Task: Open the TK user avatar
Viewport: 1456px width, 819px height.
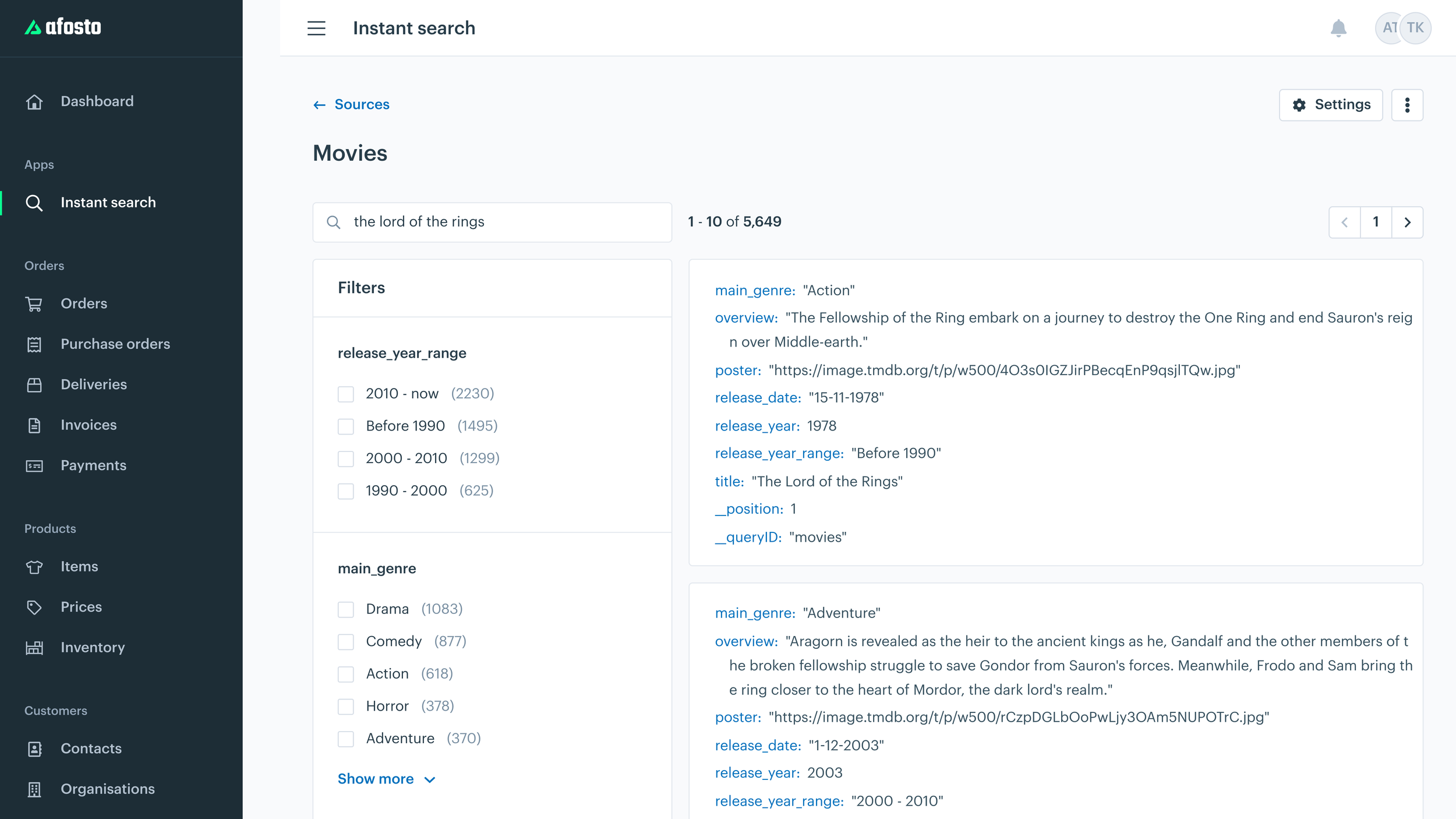Action: 1415,28
